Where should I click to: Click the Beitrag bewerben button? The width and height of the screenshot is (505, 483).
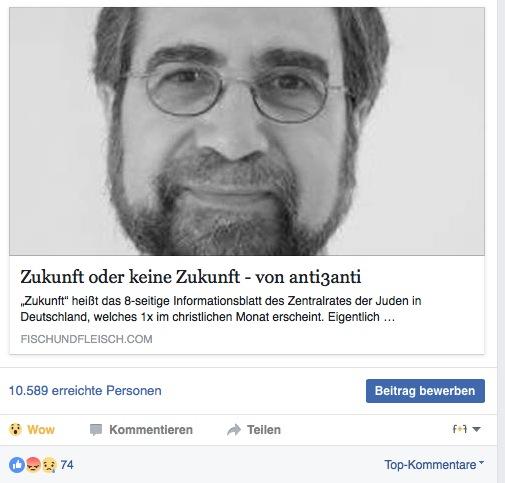[x=425, y=391]
